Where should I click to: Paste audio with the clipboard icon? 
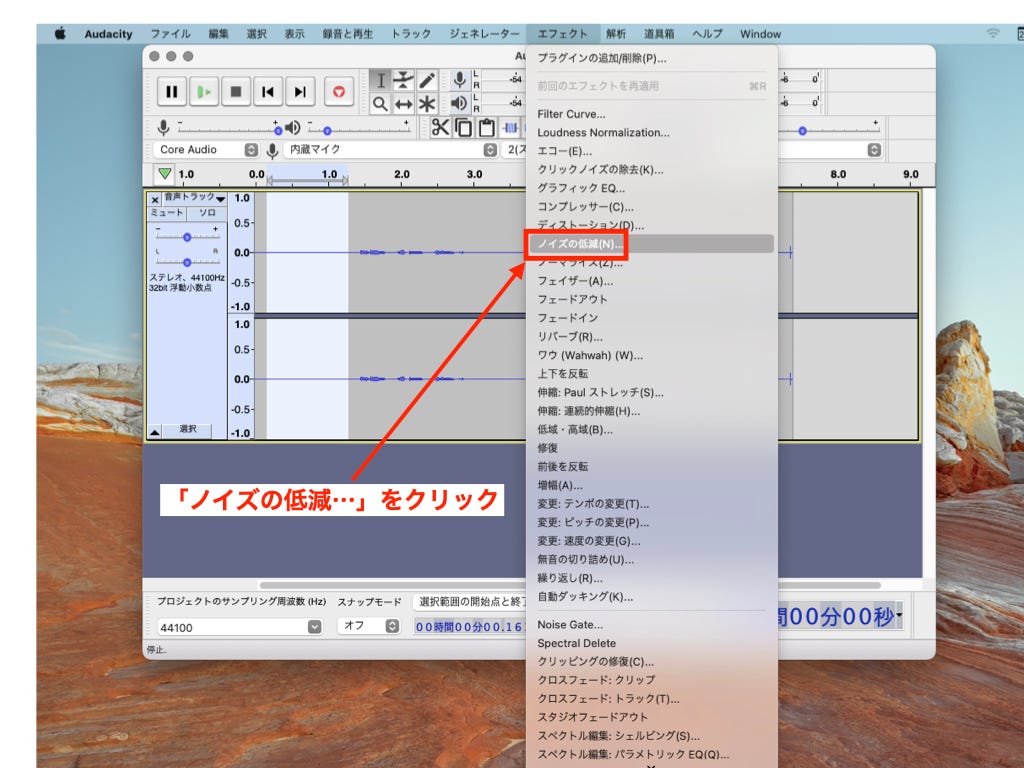(x=487, y=127)
